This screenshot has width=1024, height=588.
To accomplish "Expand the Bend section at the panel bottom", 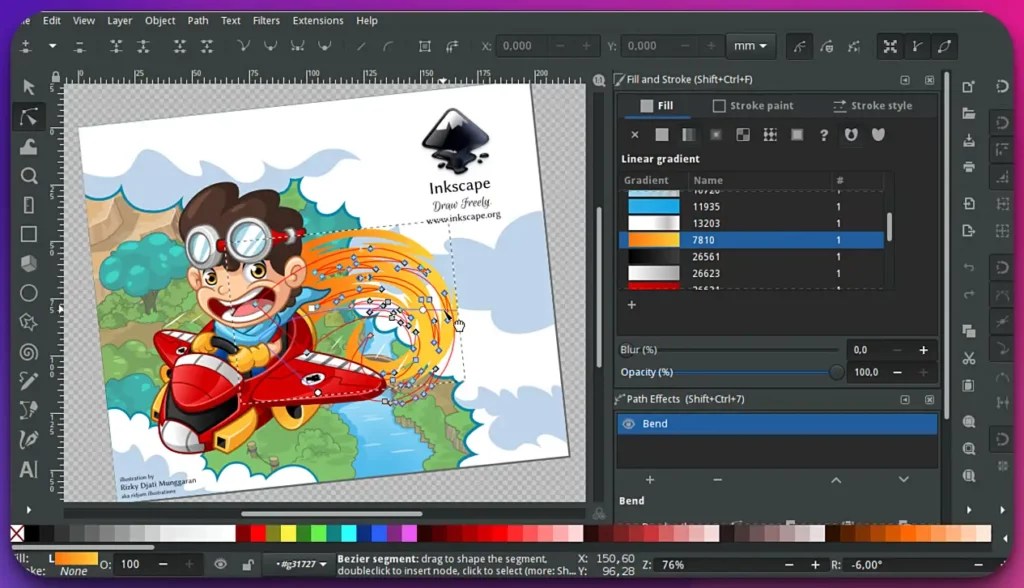I will click(x=631, y=500).
